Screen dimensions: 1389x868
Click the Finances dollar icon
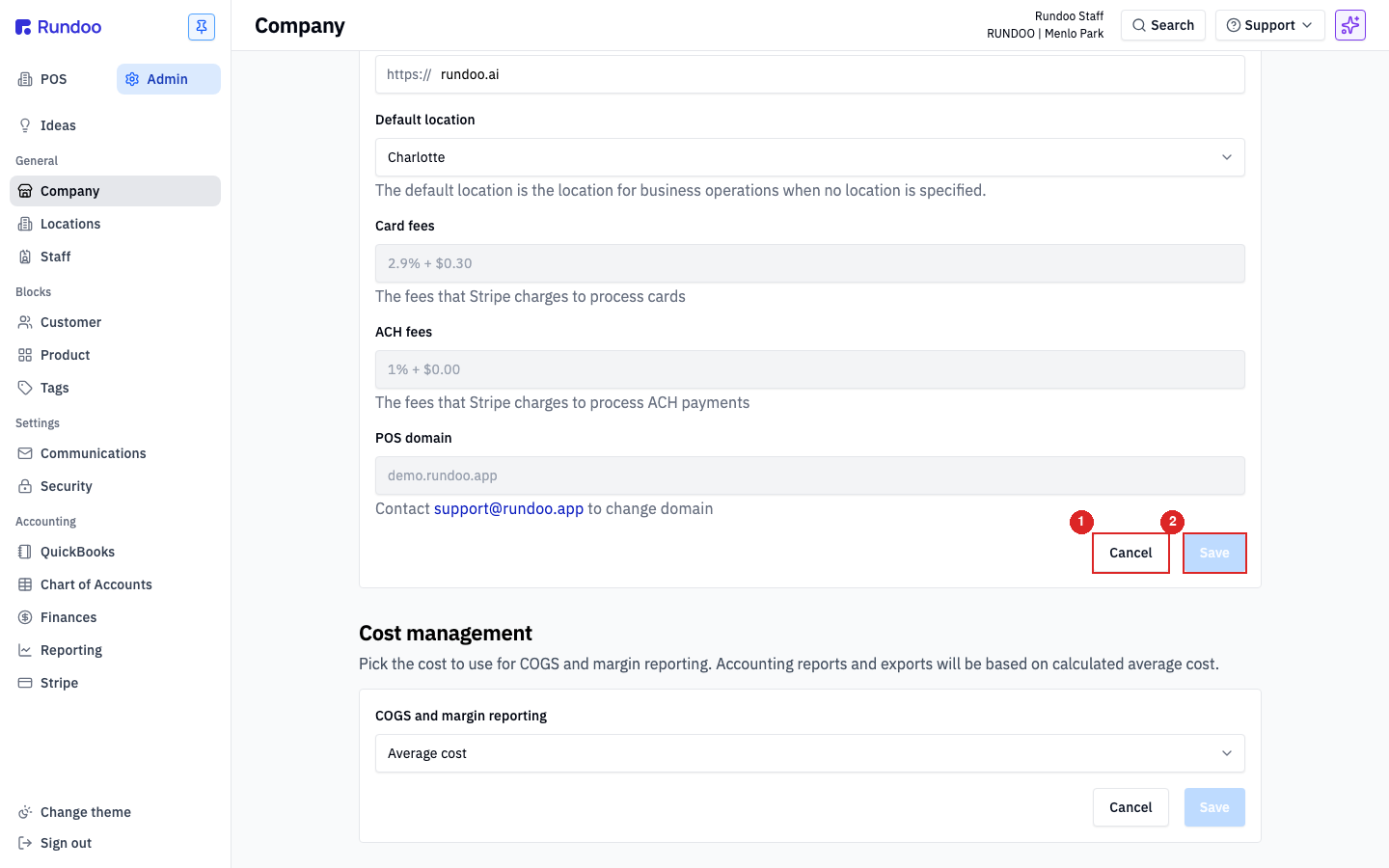coord(25,617)
